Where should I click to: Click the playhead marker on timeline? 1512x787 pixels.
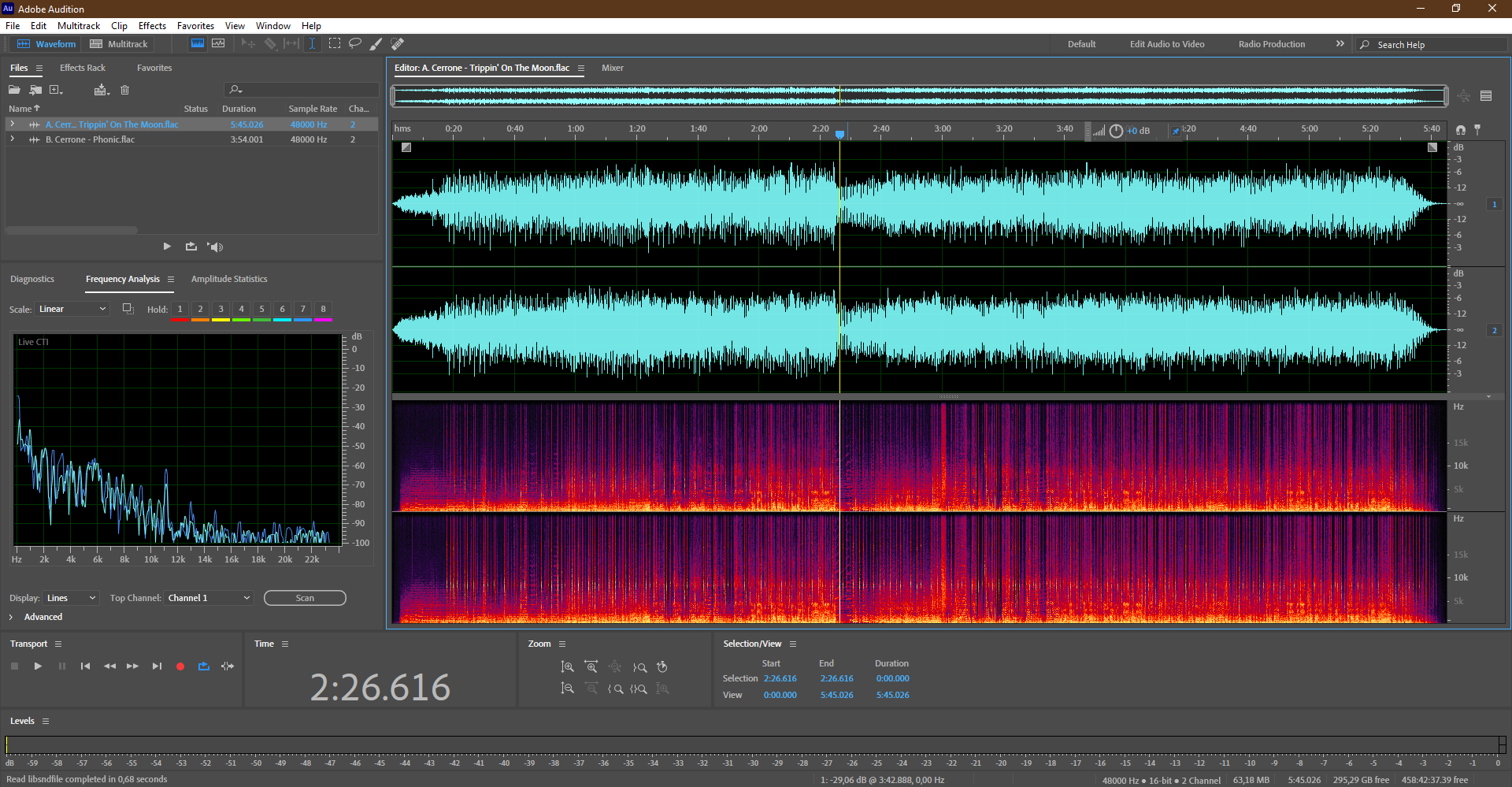pyautogui.click(x=840, y=135)
